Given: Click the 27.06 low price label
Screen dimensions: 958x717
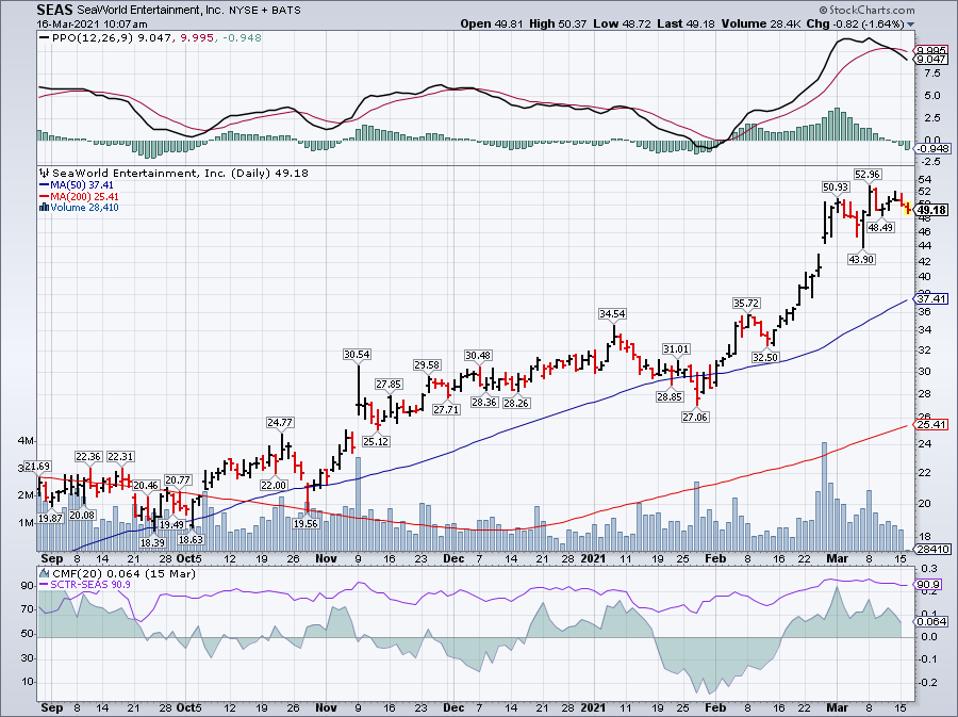Looking at the screenshot, I should pos(695,417).
